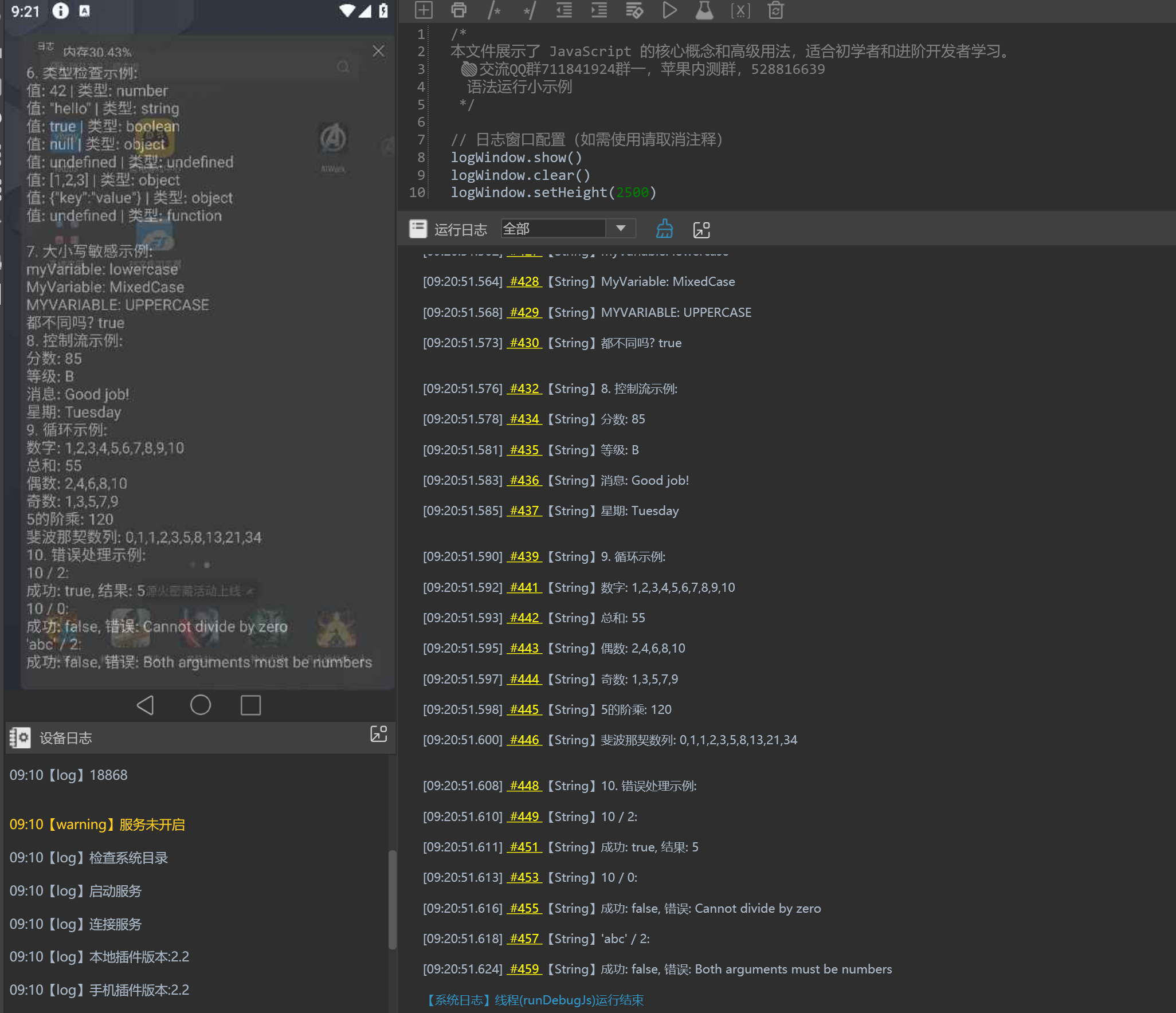Click the [x] variable icon

(x=740, y=10)
